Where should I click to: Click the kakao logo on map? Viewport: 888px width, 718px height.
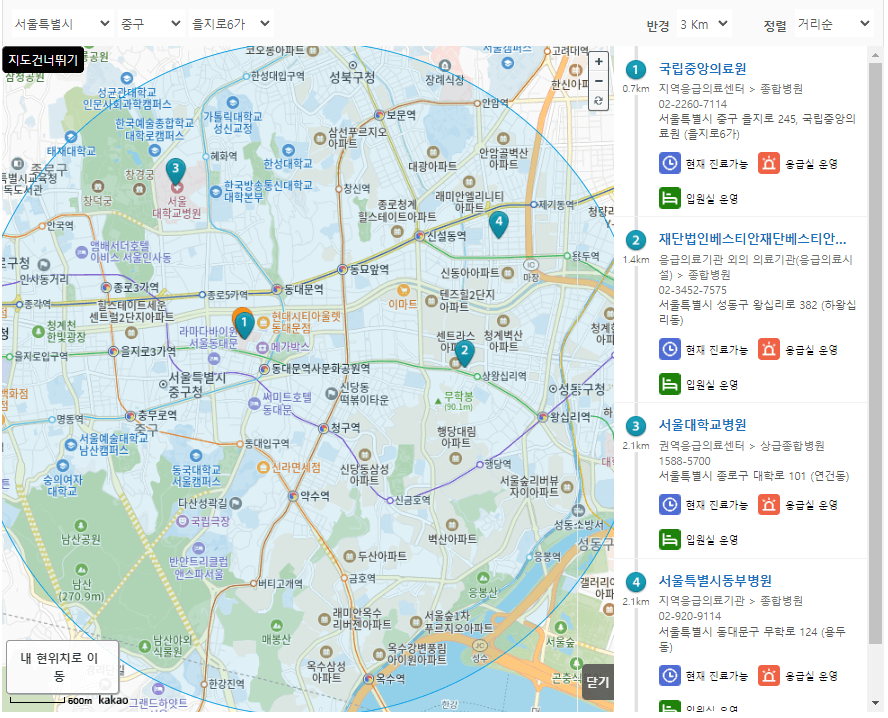tap(113, 700)
